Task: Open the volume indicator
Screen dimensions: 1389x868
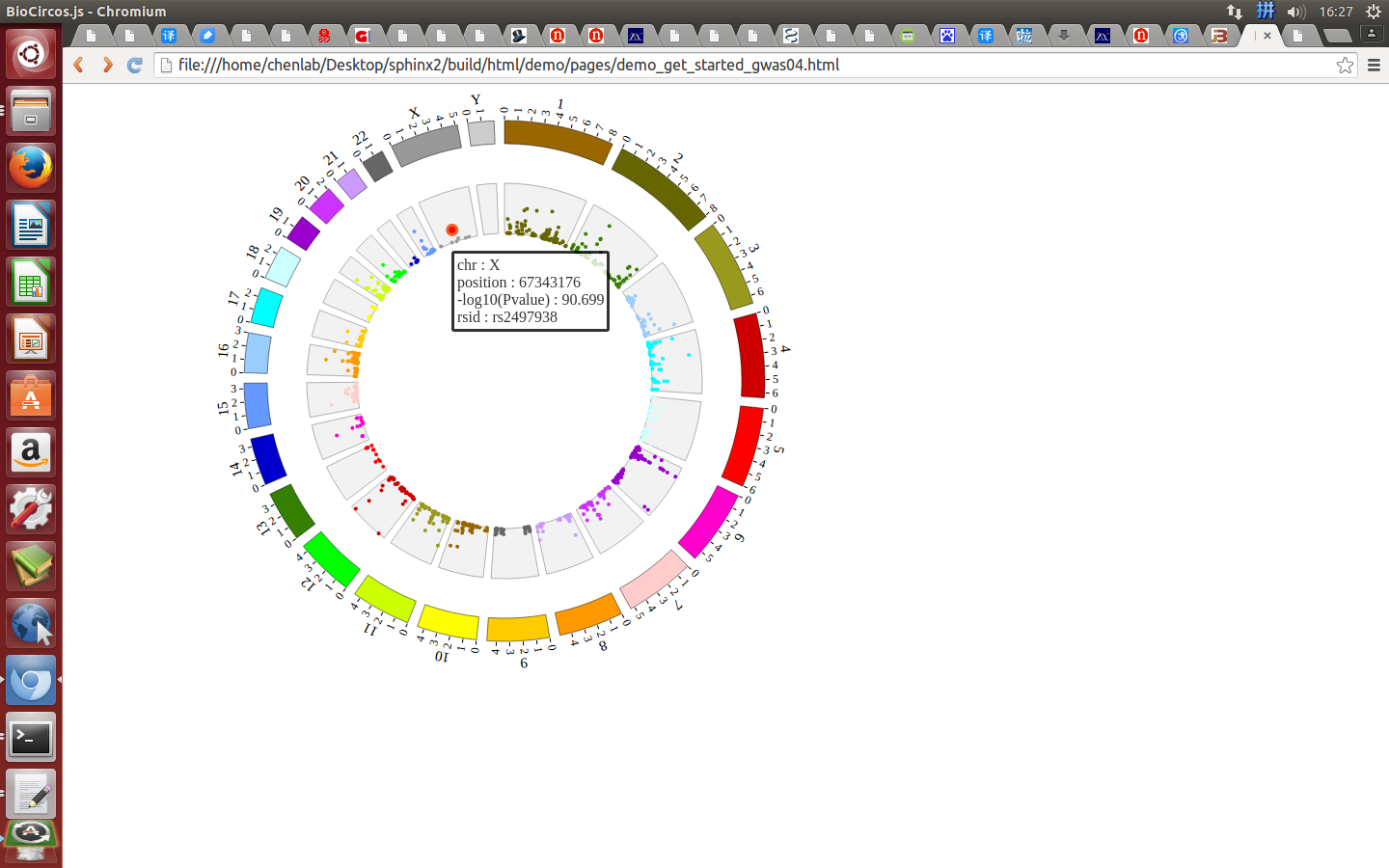Action: (1296, 12)
